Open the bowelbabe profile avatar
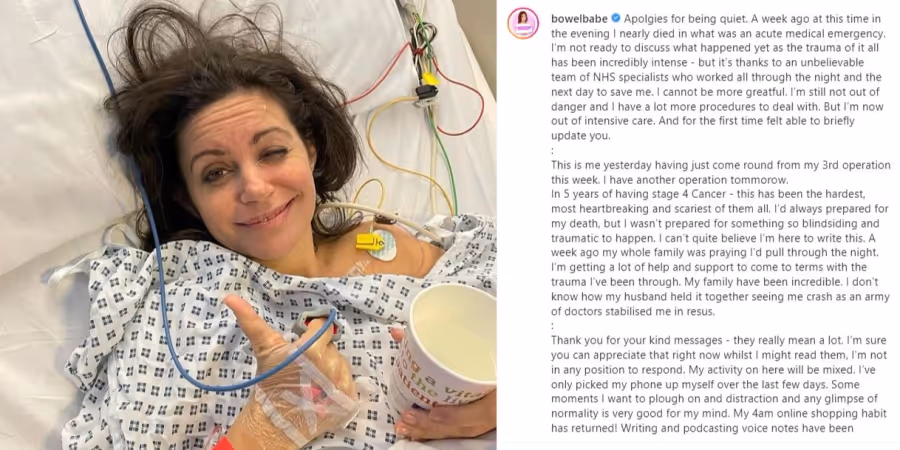The width and height of the screenshot is (900, 450). click(x=523, y=24)
